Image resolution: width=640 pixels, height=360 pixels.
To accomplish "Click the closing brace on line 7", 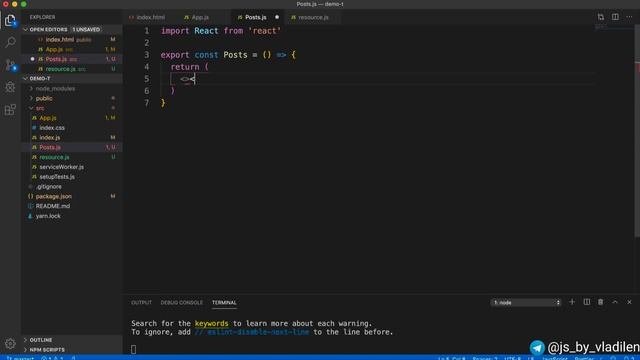I will point(163,103).
